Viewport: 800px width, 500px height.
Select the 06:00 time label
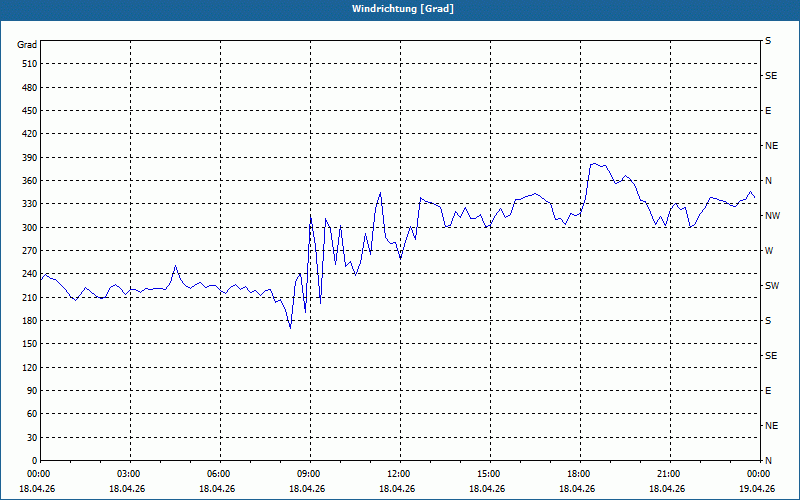[x=220, y=474]
